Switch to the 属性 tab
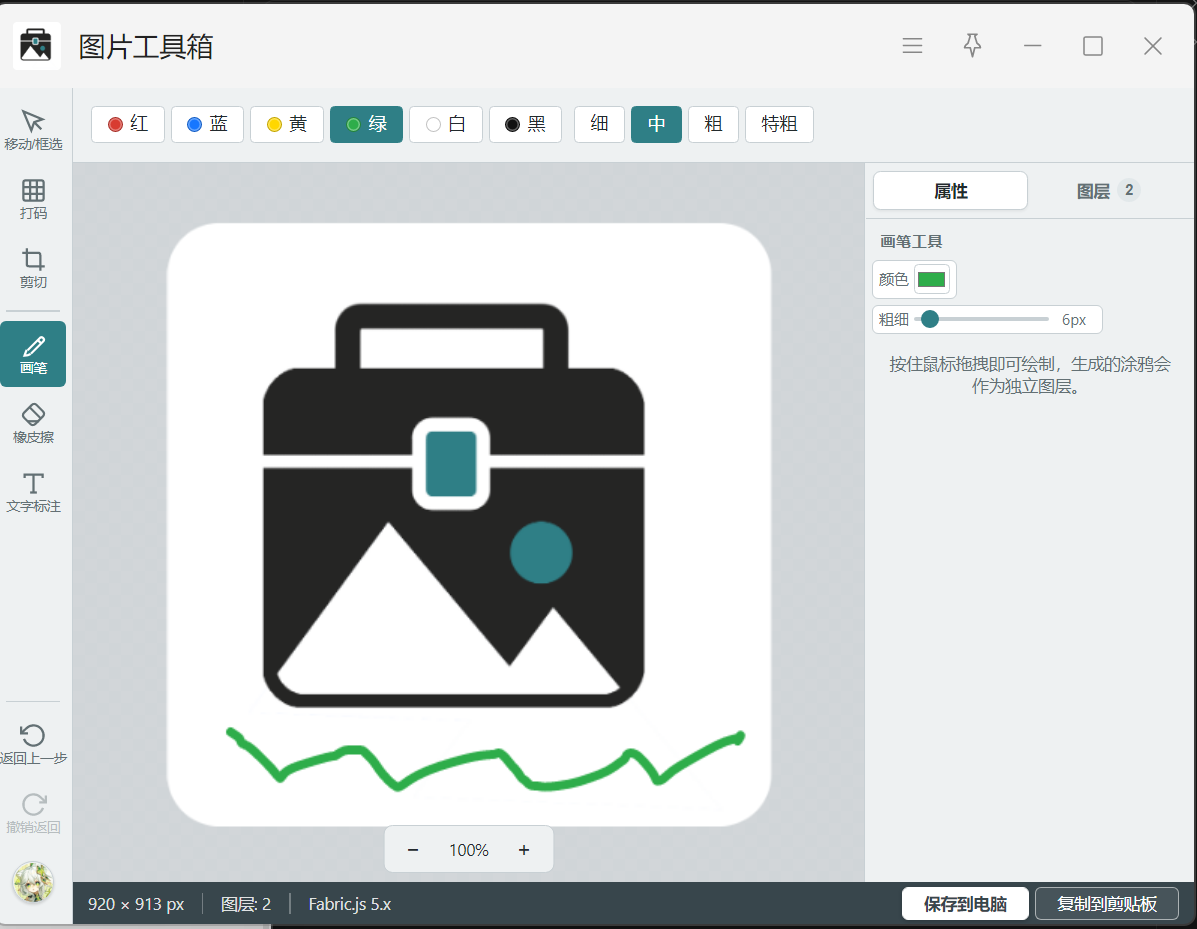Image resolution: width=1197 pixels, height=929 pixels. [x=950, y=191]
